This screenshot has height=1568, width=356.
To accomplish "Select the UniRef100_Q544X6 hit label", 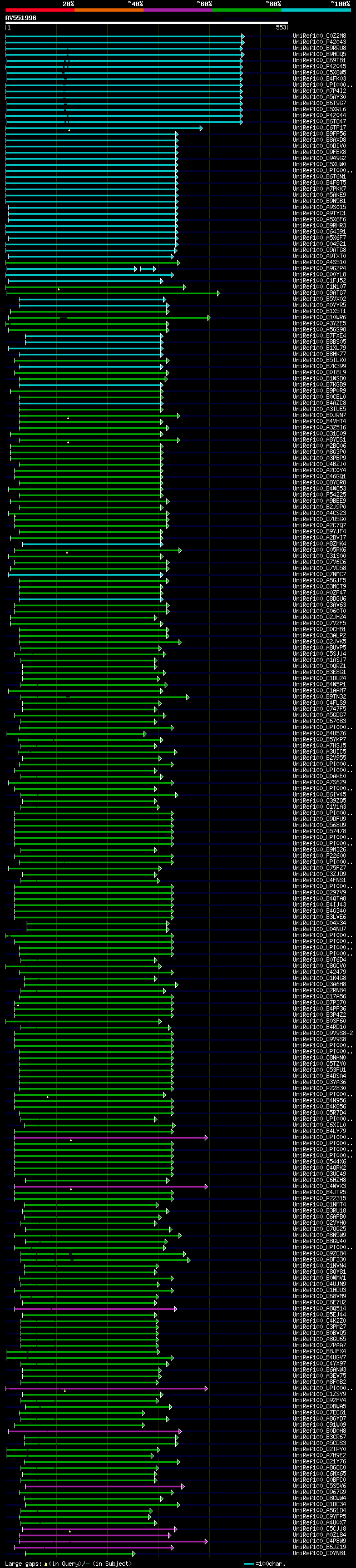I will 319,1161.
